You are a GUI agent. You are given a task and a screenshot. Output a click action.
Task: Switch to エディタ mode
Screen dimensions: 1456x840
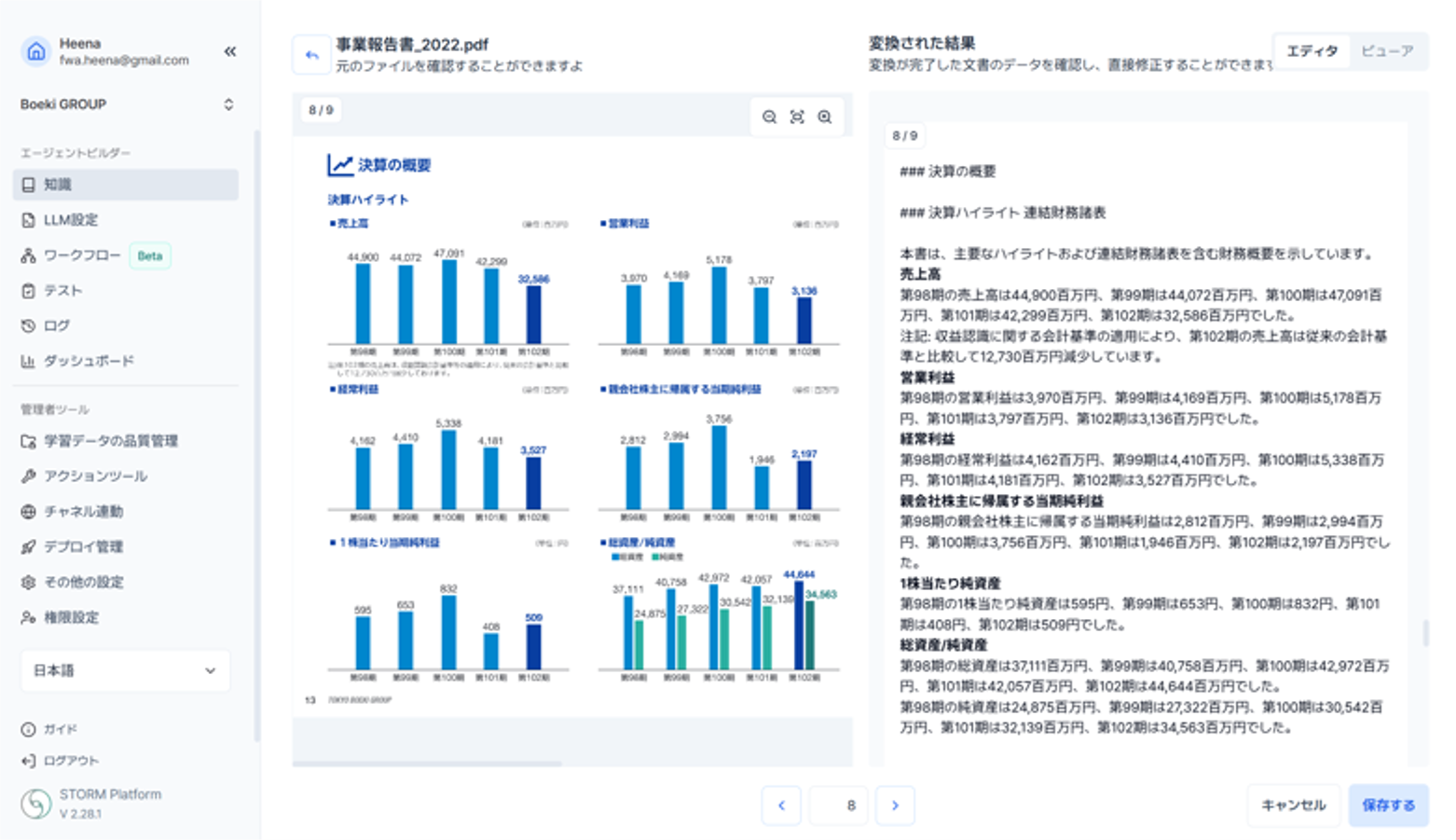click(1312, 51)
